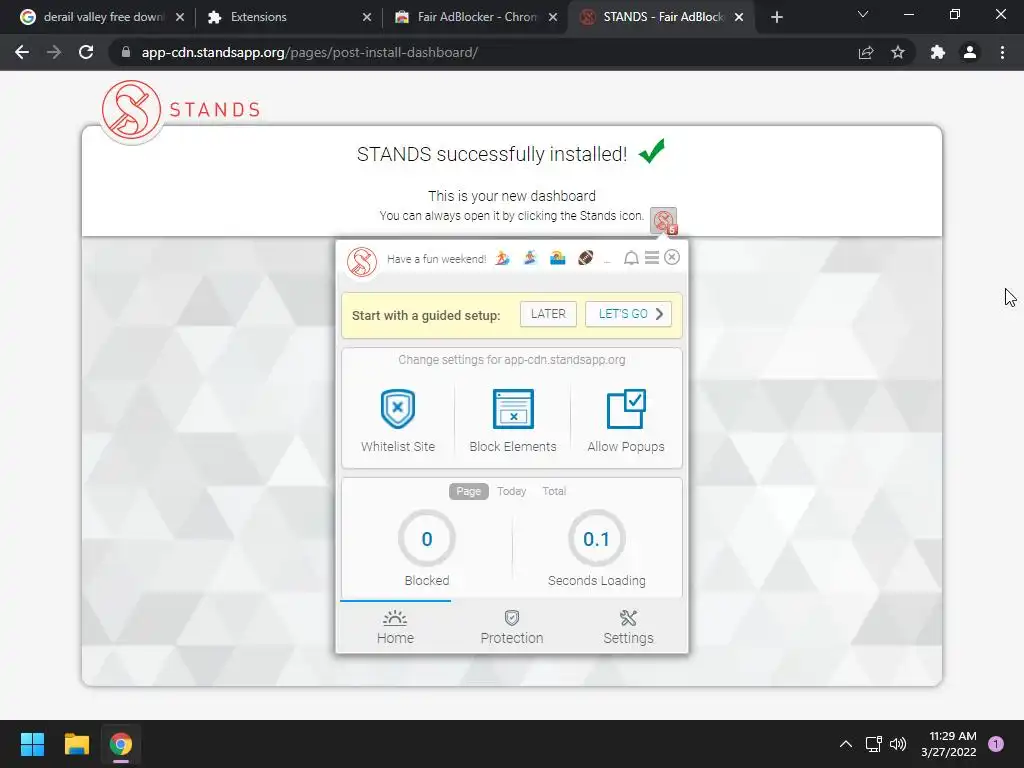This screenshot has width=1024, height=768.
Task: Share this page using share icon
Action: [x=866, y=52]
